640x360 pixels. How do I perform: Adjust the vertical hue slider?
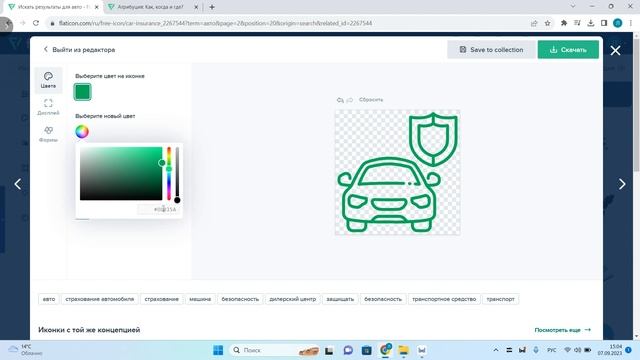pos(169,173)
